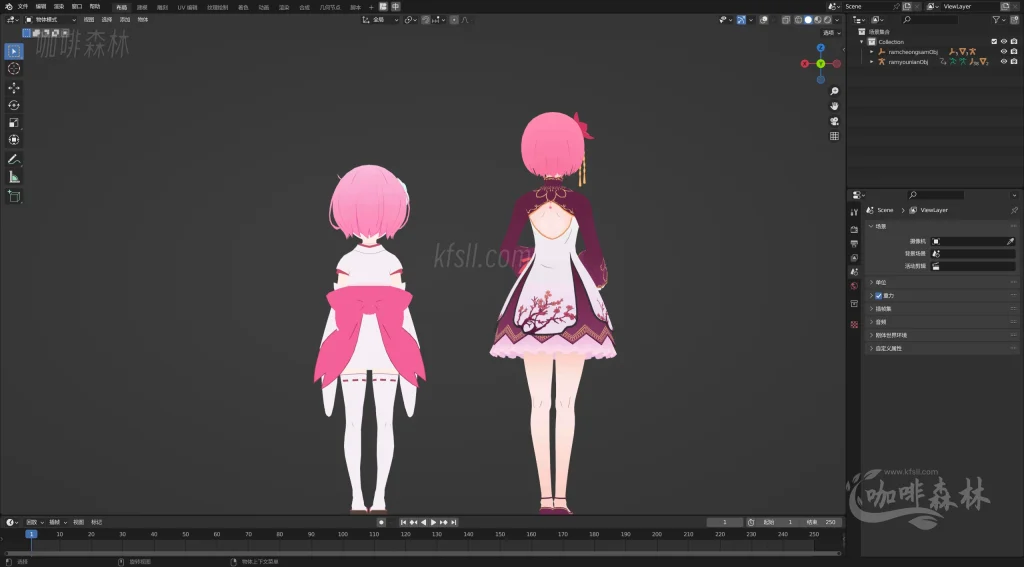
Task: Switch to solid viewport shading
Action: (808, 20)
